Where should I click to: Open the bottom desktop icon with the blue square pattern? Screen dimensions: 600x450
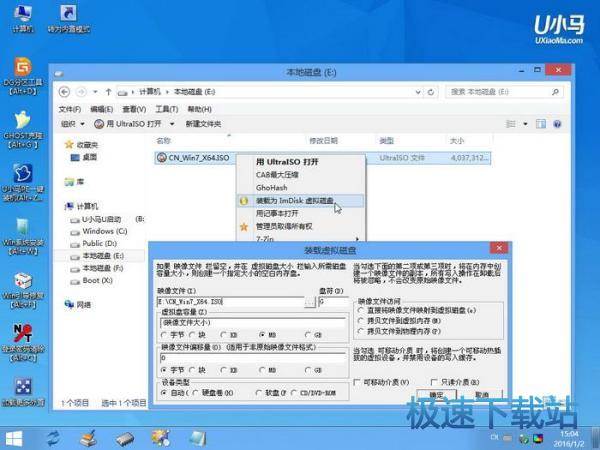tap(23, 391)
